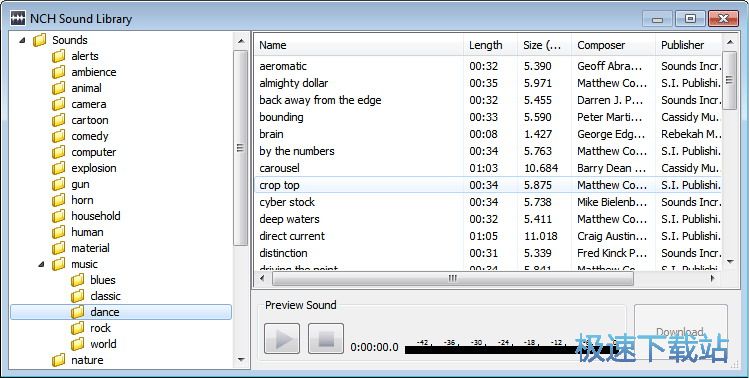The image size is (749, 378).
Task: Click the direct current length 01:05
Action: coord(483,236)
